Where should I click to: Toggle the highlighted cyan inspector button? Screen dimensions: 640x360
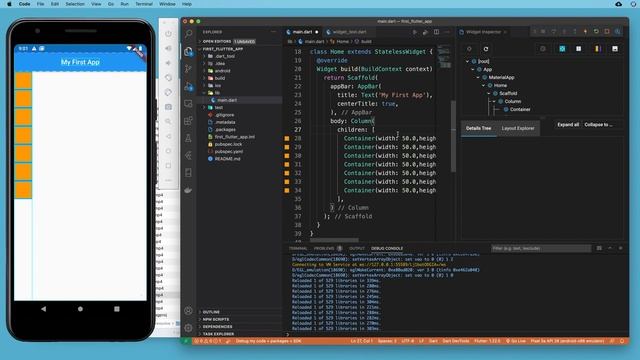pos(562,49)
